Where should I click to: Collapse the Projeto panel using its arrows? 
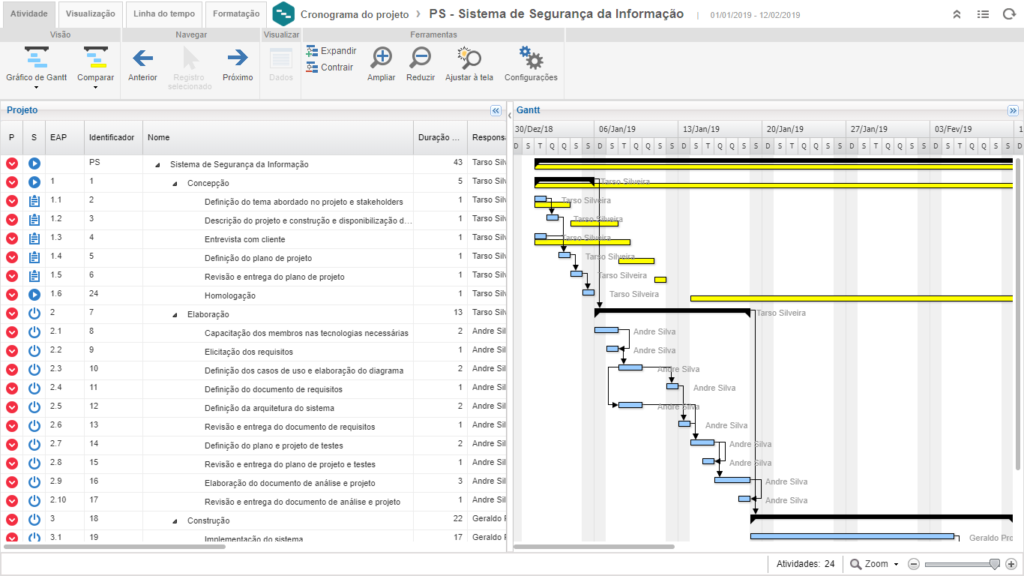click(496, 111)
